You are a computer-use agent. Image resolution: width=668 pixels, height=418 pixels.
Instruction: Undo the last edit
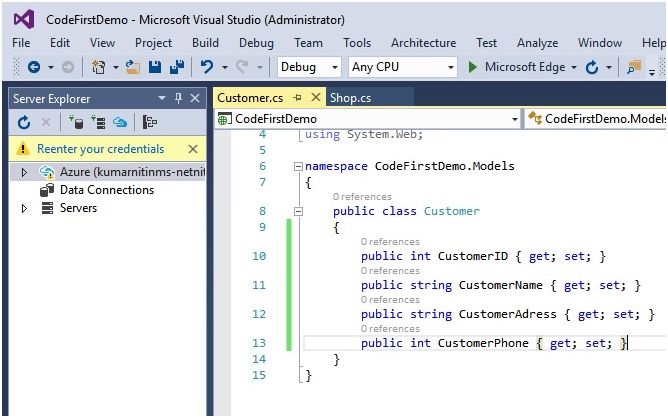tap(207, 67)
